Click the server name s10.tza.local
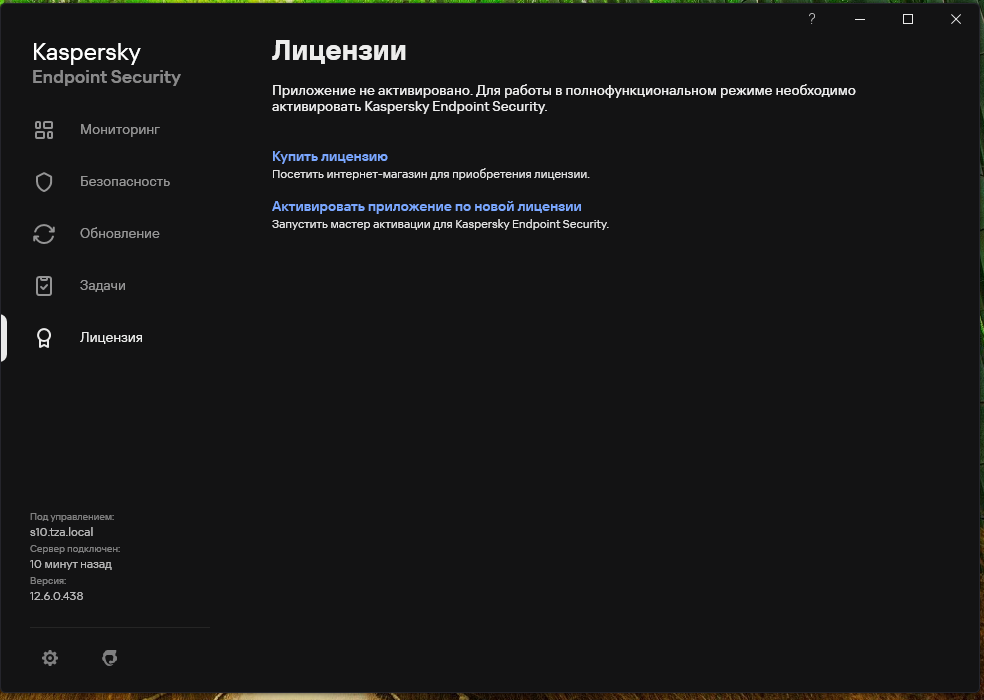The image size is (984, 700). (x=62, y=532)
